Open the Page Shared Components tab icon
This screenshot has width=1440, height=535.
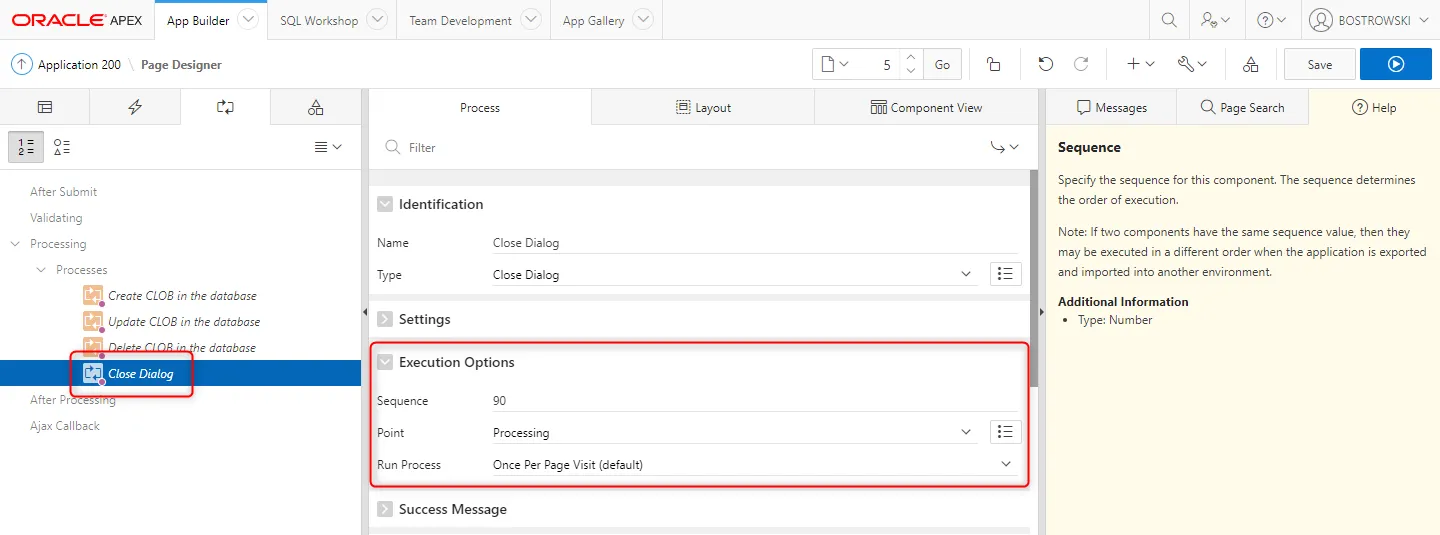point(315,107)
